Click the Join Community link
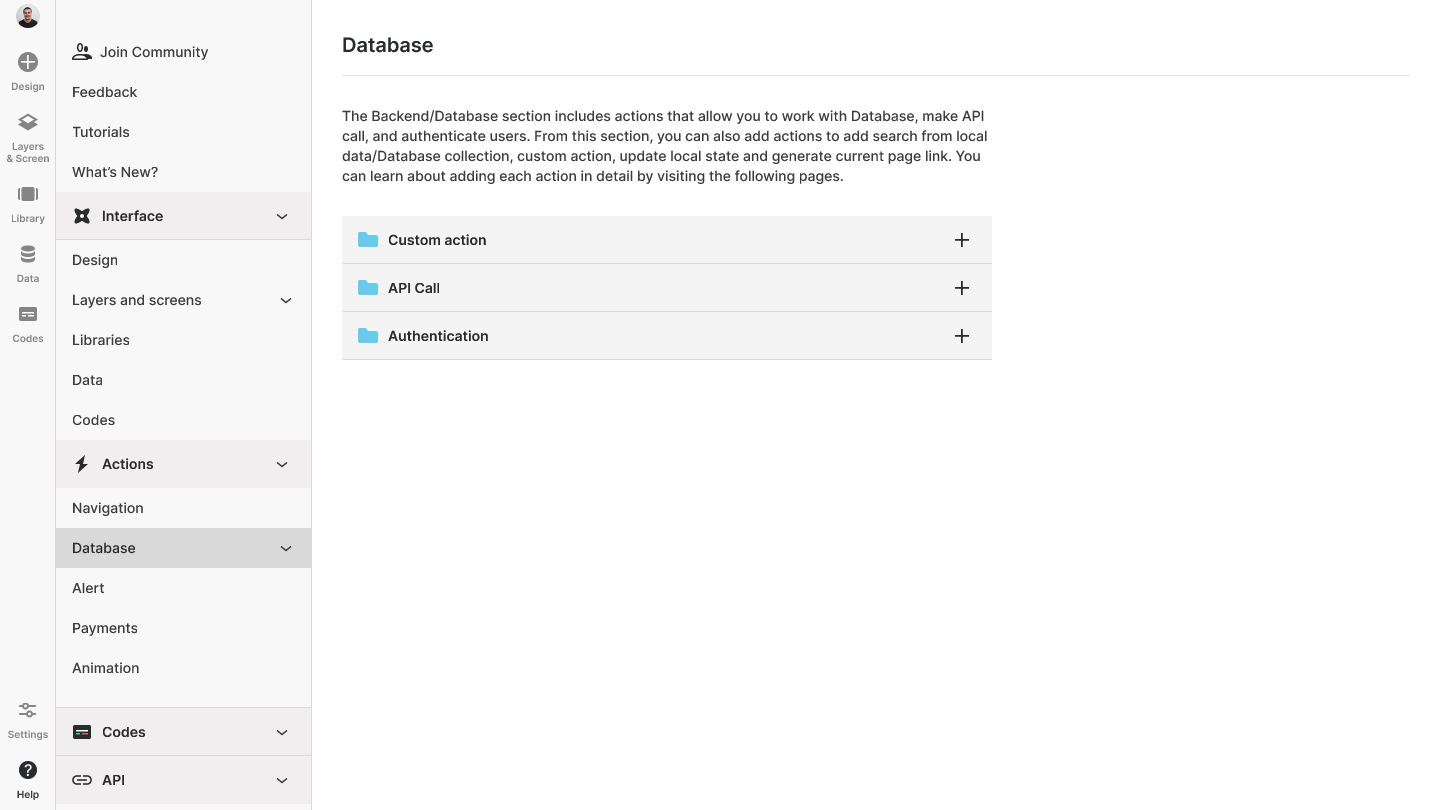The image size is (1440, 810). click(x=153, y=52)
